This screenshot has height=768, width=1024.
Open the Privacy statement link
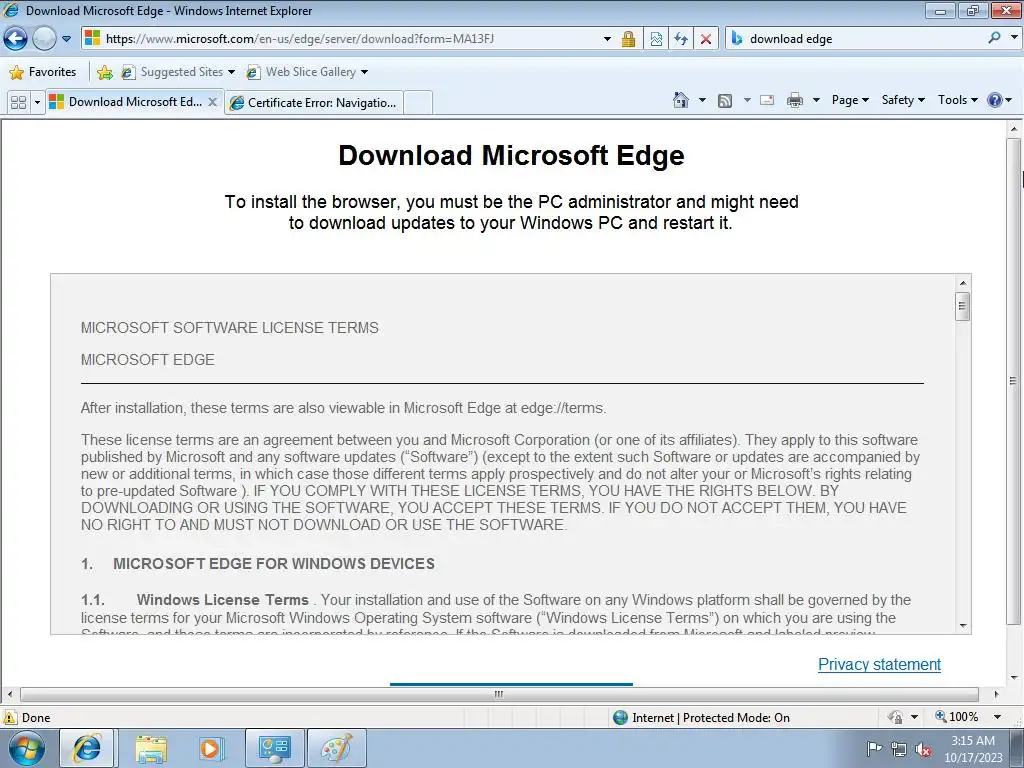click(879, 664)
